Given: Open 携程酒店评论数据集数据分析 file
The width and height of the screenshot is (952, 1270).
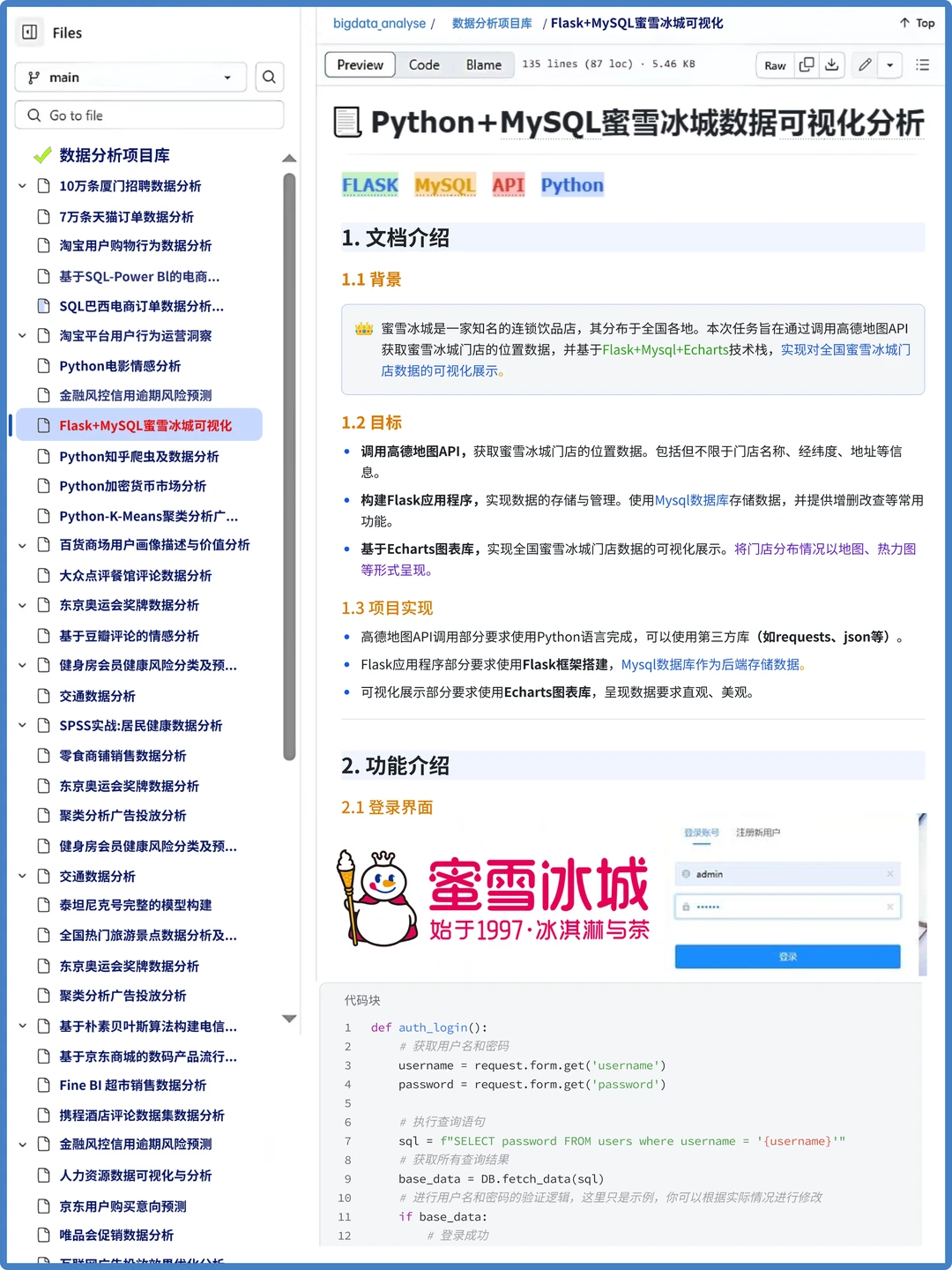Looking at the screenshot, I should coord(141,1116).
